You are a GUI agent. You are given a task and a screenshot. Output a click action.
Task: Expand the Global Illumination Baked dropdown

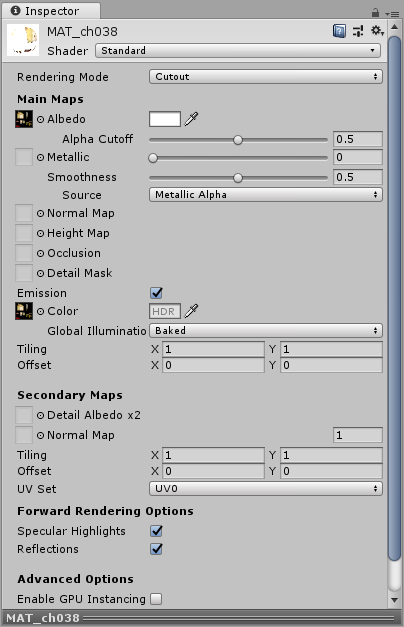pyautogui.click(x=266, y=331)
